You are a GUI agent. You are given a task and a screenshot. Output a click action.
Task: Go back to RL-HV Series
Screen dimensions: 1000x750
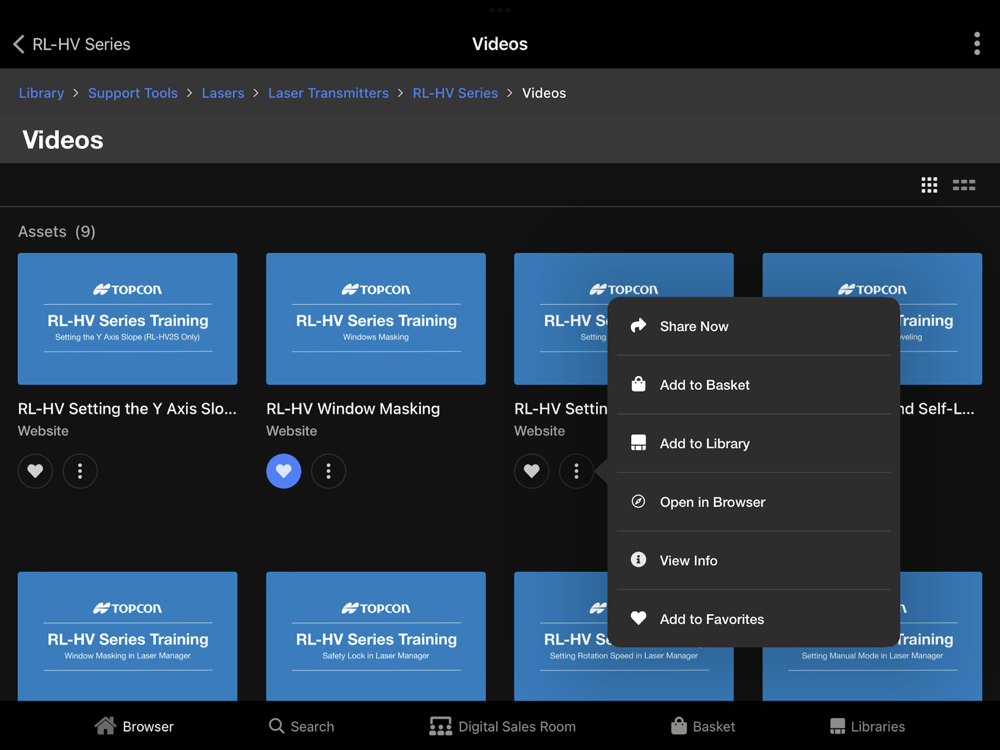click(71, 44)
